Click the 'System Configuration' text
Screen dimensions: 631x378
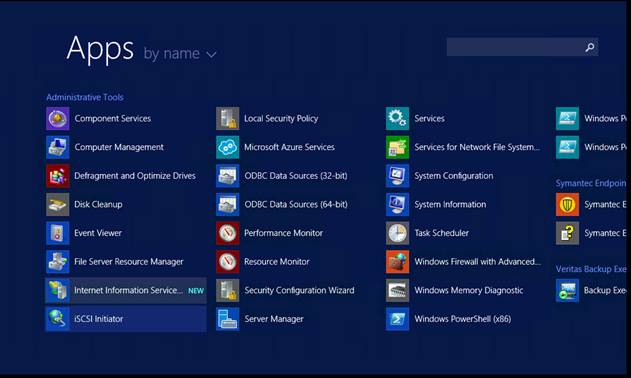coord(454,176)
